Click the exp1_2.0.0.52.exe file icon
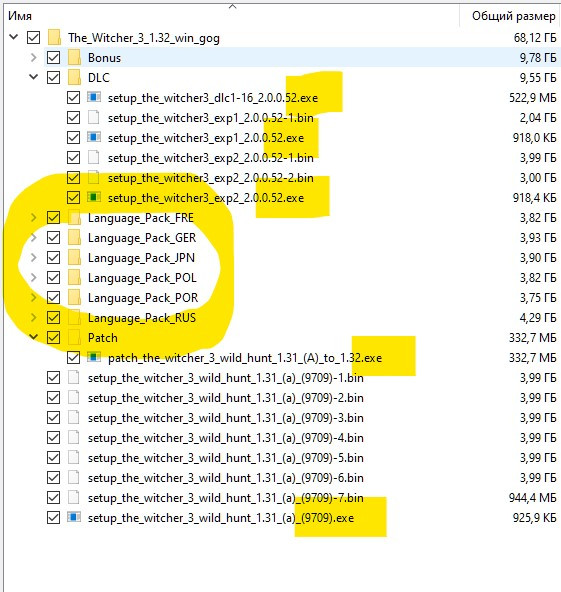This screenshot has height=592, width=561. pos(94,137)
